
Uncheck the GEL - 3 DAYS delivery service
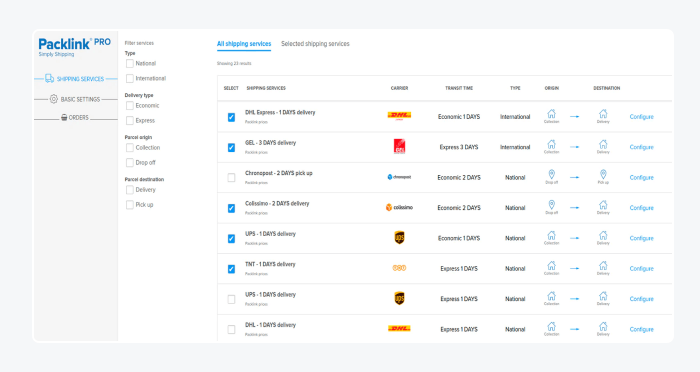coord(231,147)
